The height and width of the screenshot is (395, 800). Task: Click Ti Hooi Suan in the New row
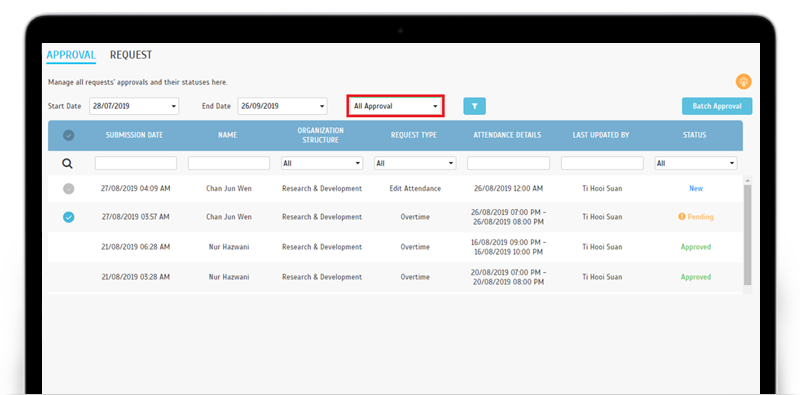602,188
